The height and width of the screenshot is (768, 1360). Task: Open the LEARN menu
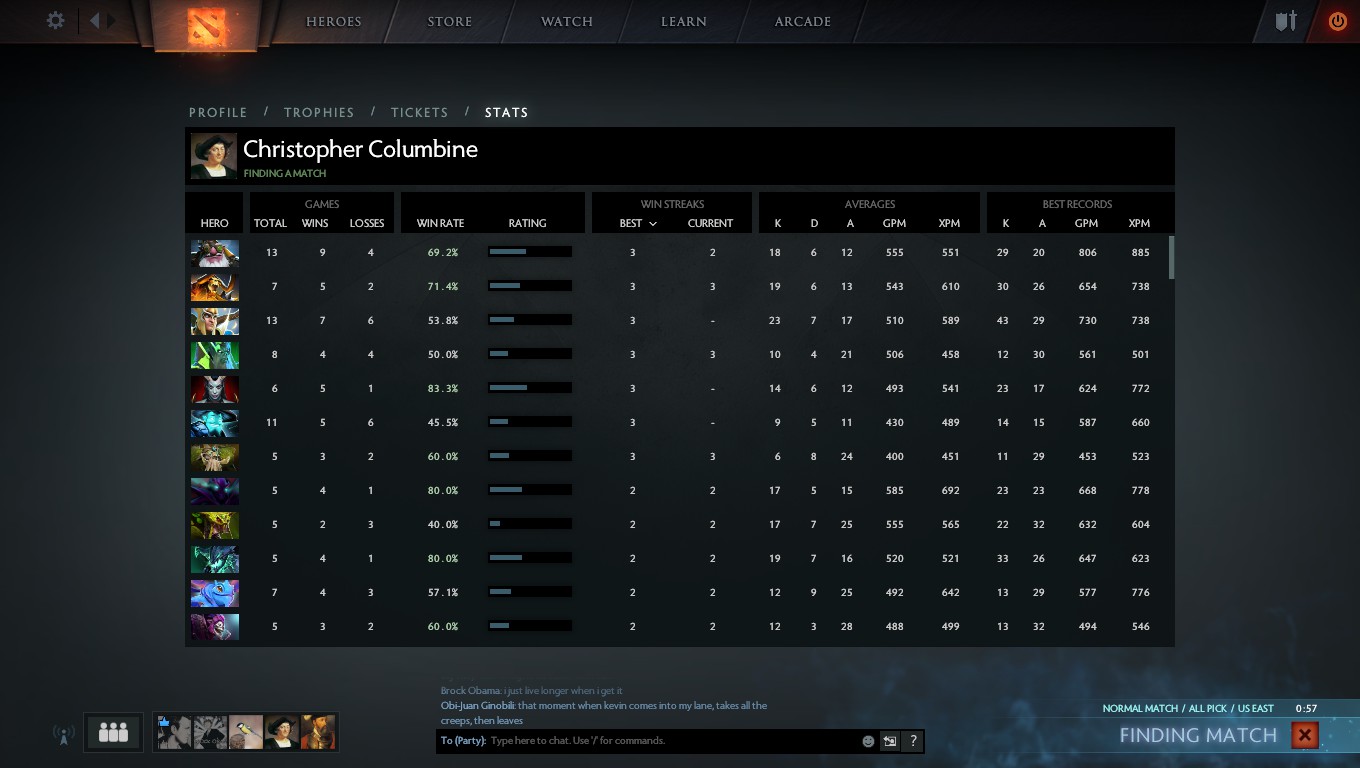[x=684, y=22]
